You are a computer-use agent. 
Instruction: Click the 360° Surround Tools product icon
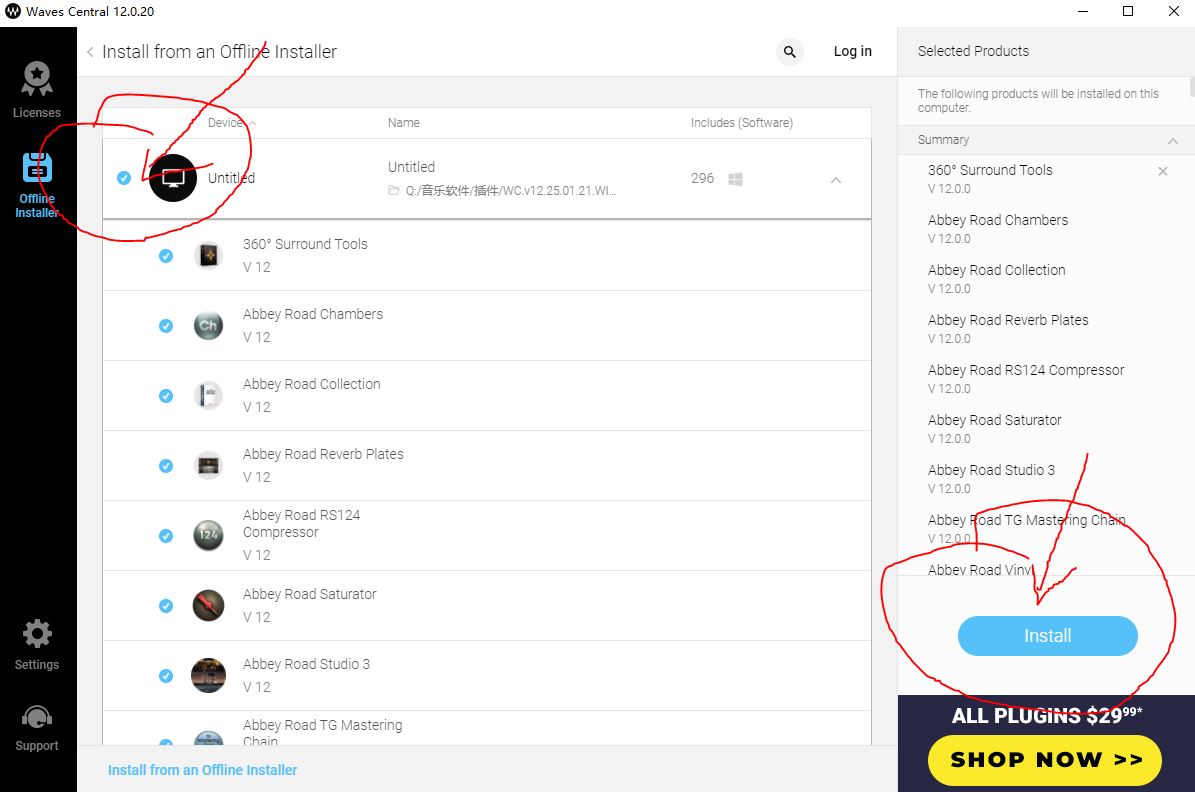[208, 256]
